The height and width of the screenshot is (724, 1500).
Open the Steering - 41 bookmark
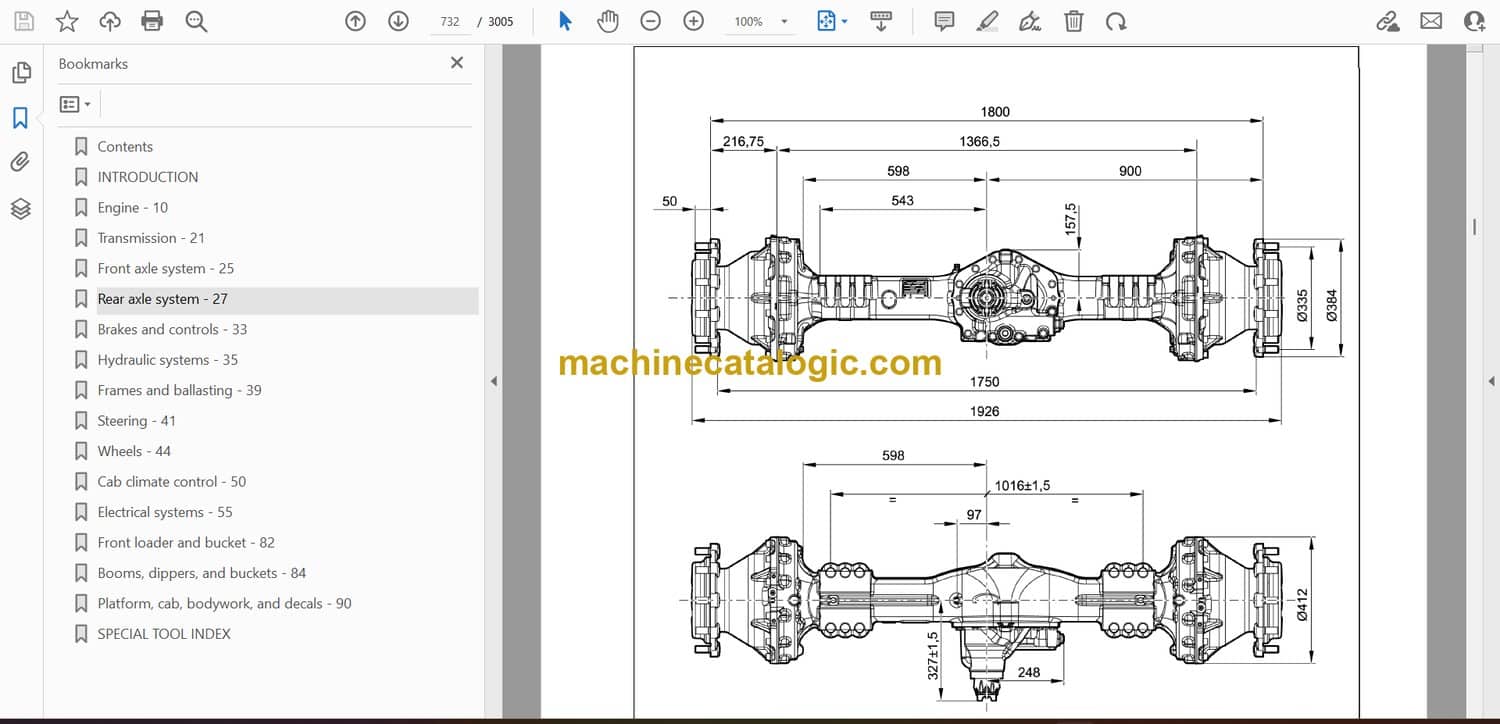pyautogui.click(x=137, y=421)
